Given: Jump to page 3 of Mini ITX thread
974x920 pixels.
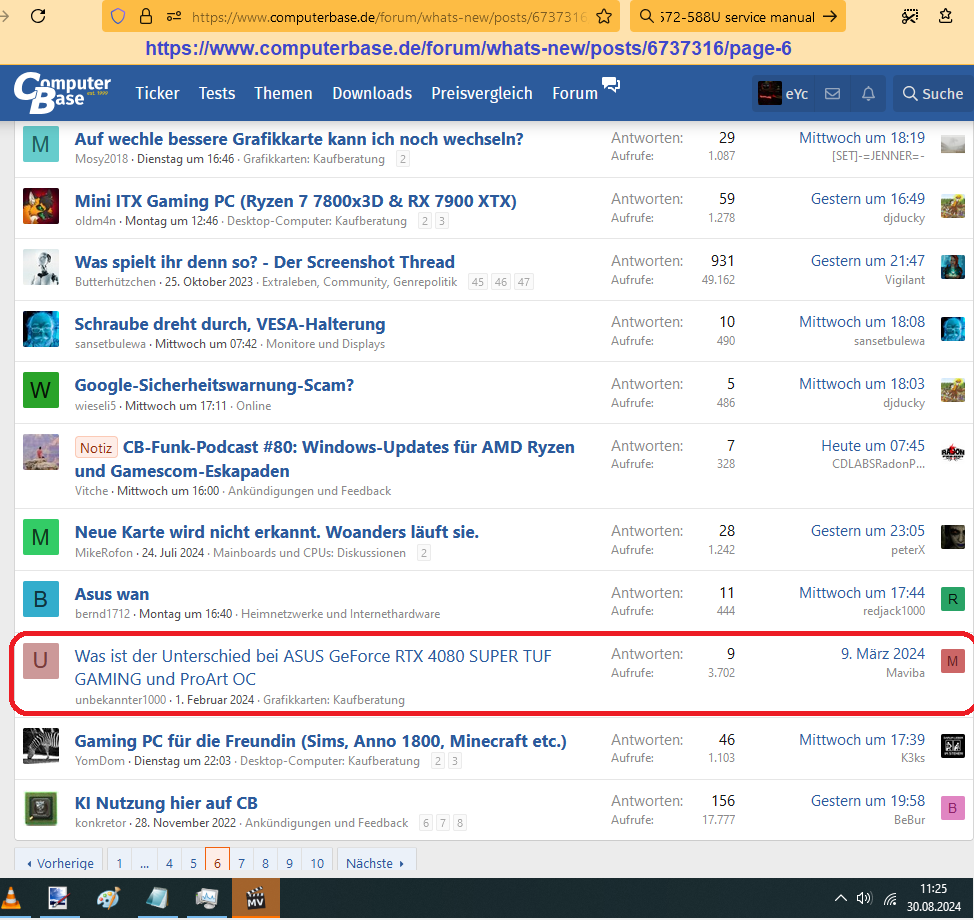Looking at the screenshot, I should pyautogui.click(x=442, y=221).
